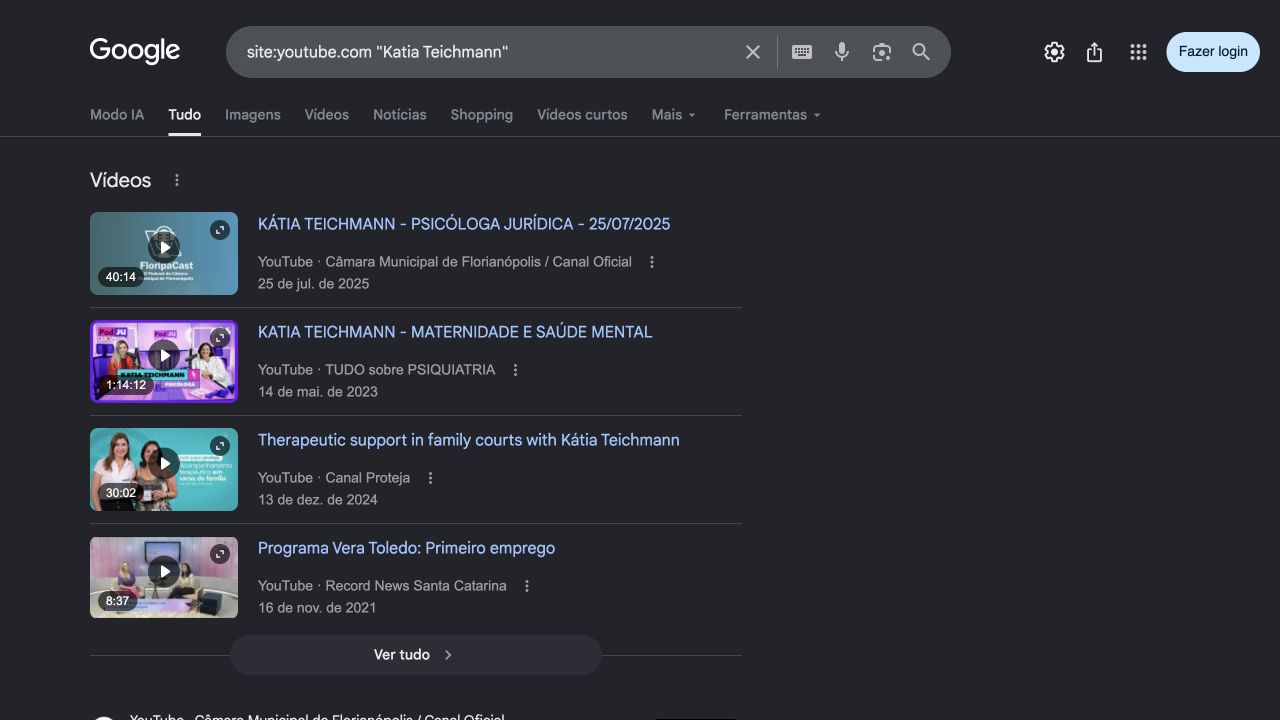
Task: Click the Vídeos section heading
Action: pos(121,180)
